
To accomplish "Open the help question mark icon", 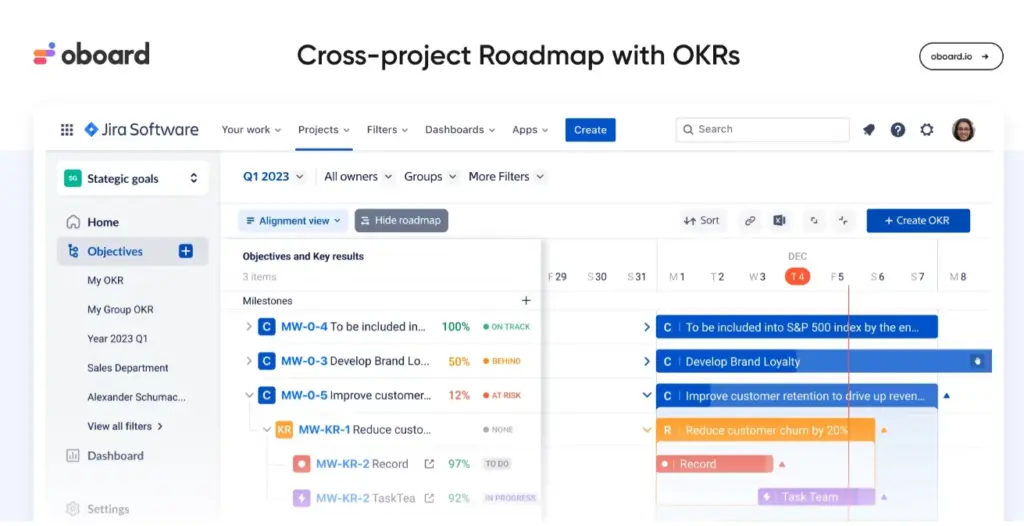I will (x=898, y=129).
